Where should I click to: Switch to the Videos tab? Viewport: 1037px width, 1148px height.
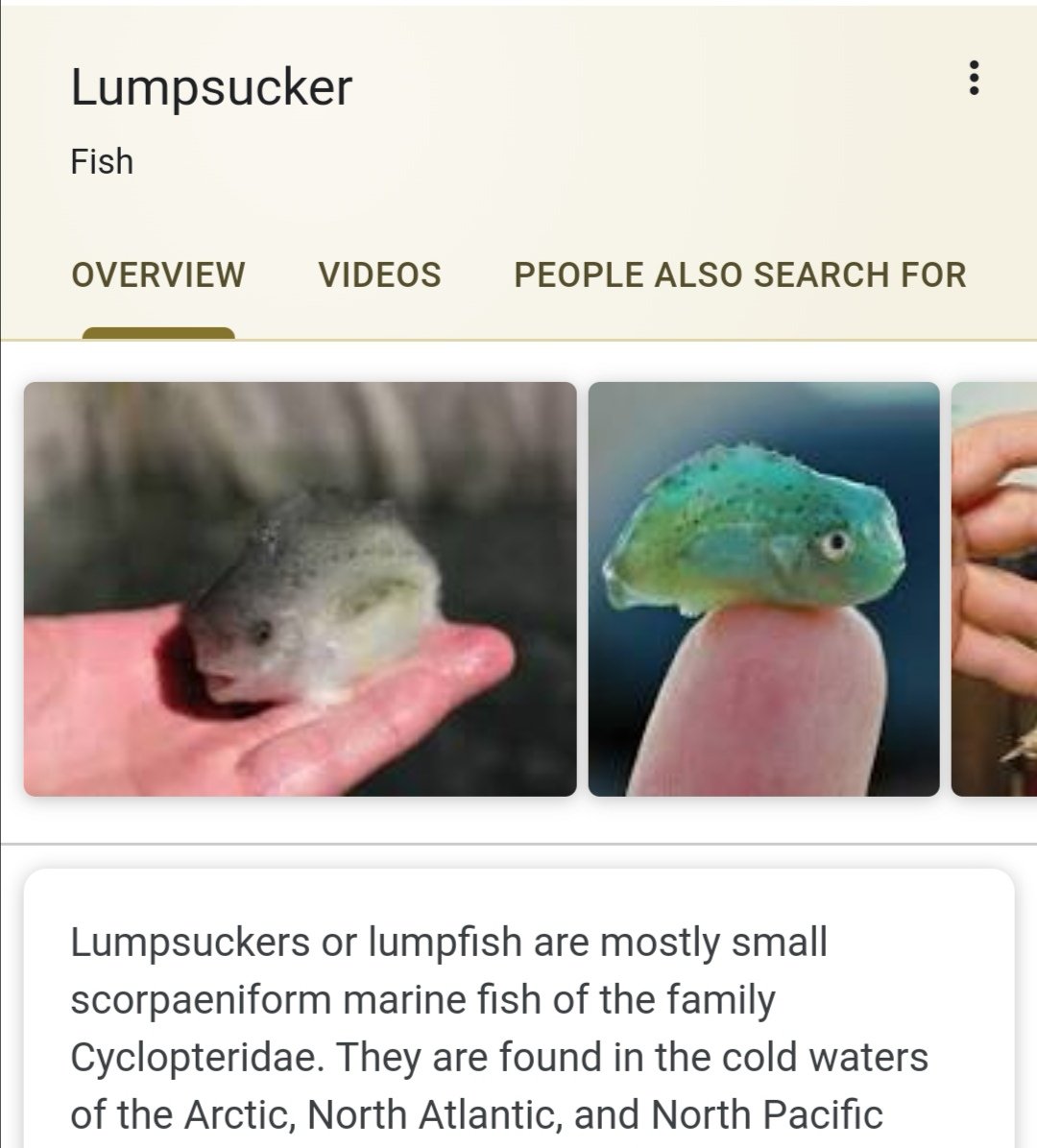click(x=379, y=275)
